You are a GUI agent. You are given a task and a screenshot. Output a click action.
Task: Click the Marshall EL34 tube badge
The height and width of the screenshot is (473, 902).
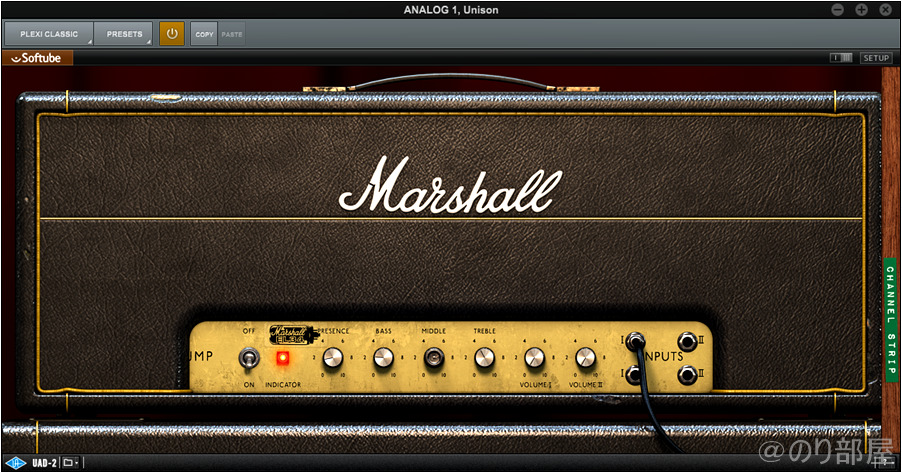(x=293, y=335)
